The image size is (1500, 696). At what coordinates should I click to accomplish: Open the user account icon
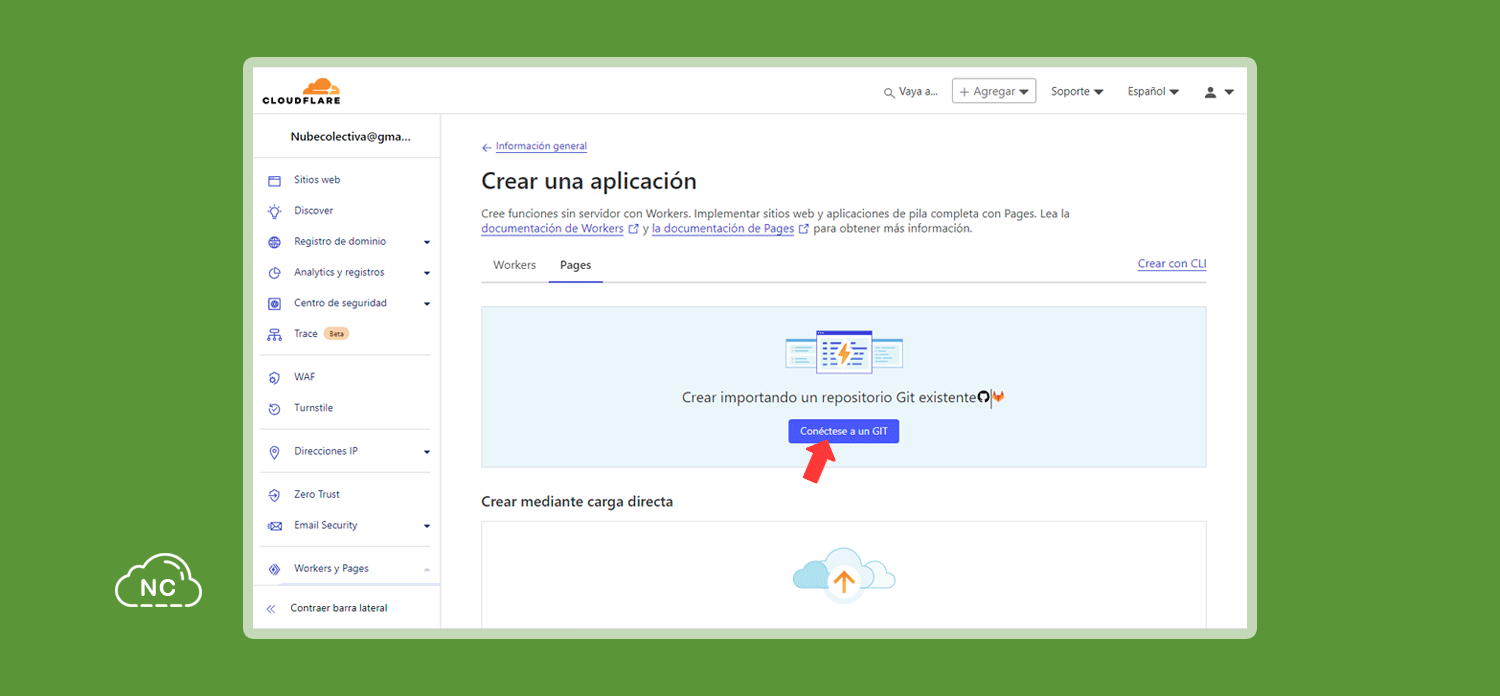[x=1210, y=92]
